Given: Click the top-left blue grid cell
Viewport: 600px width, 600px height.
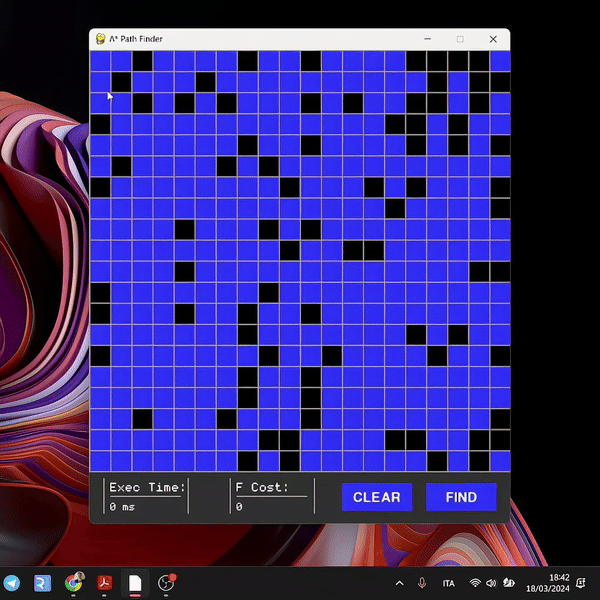Looking at the screenshot, I should pos(100,60).
